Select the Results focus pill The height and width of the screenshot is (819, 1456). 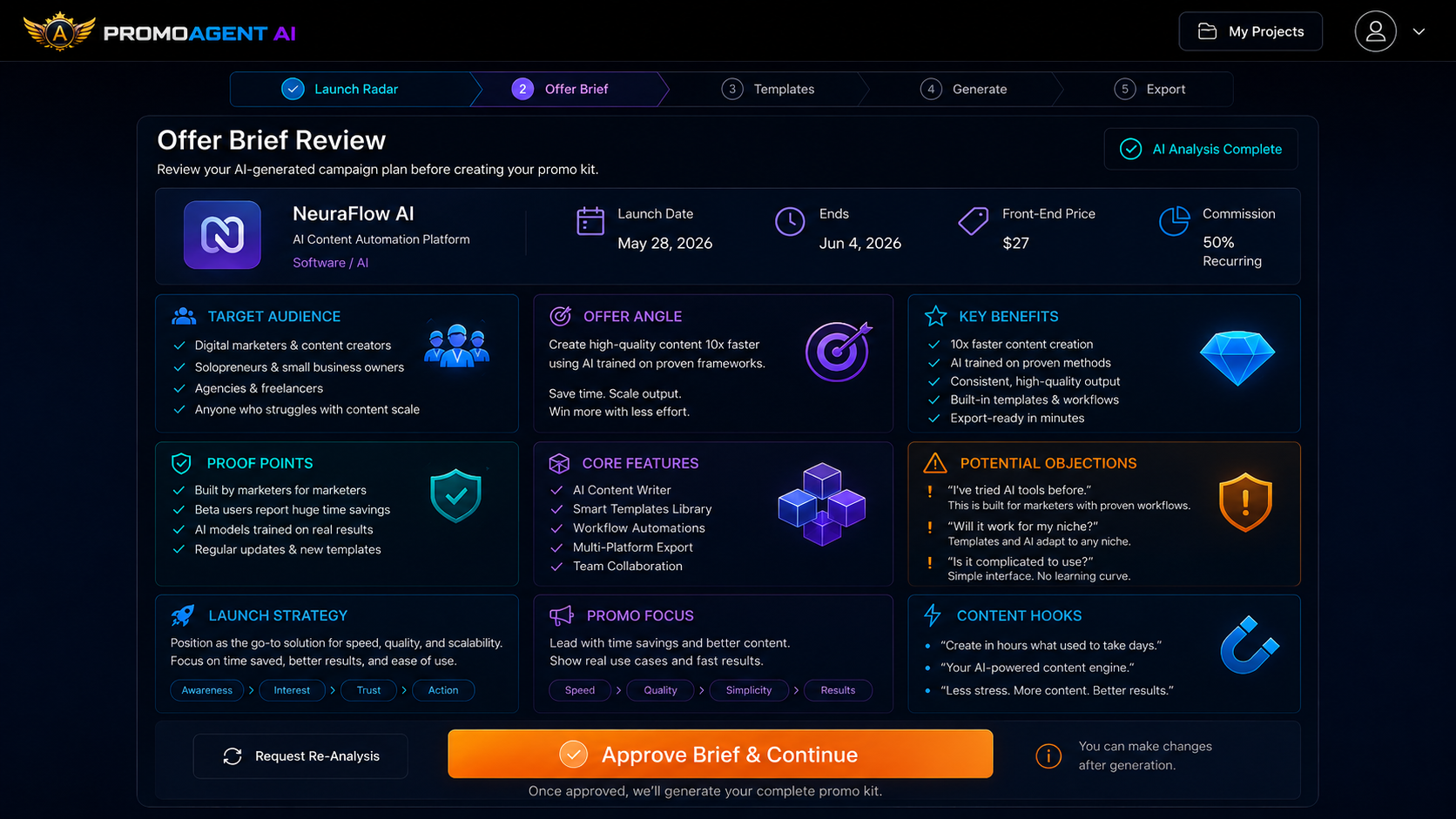point(838,690)
